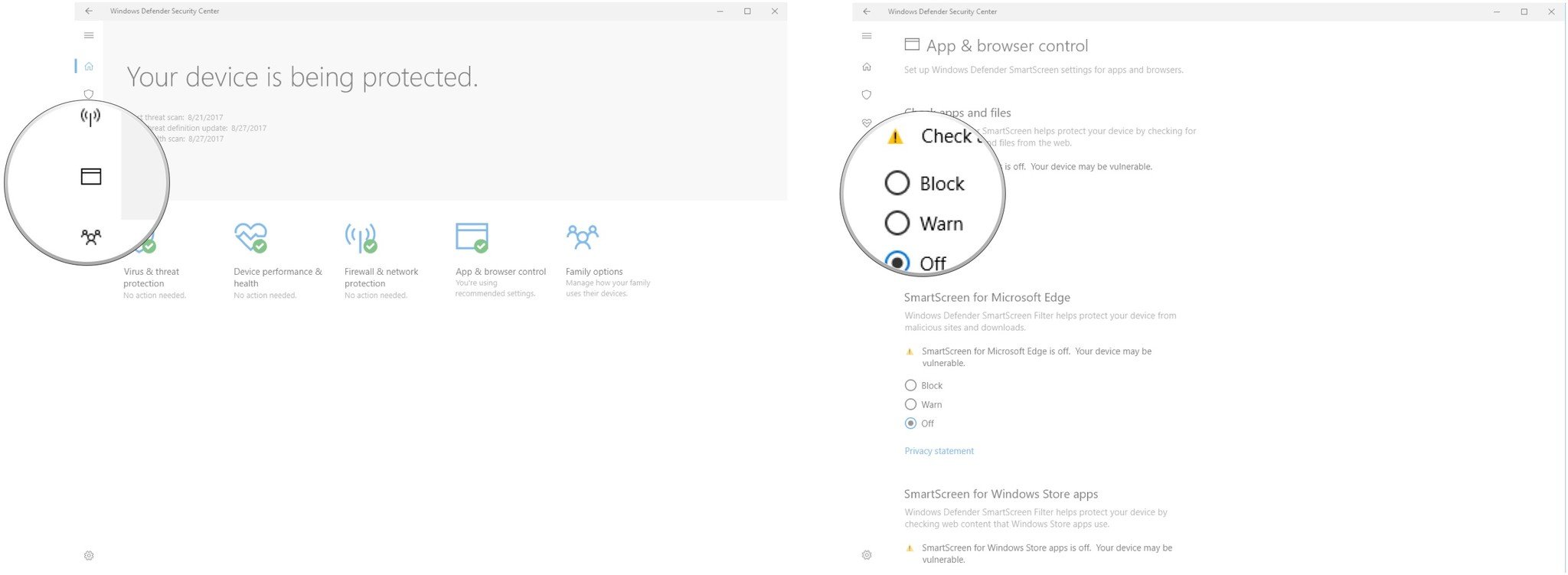
Task: Click 'Your device is being protected.' heading
Action: point(302,77)
